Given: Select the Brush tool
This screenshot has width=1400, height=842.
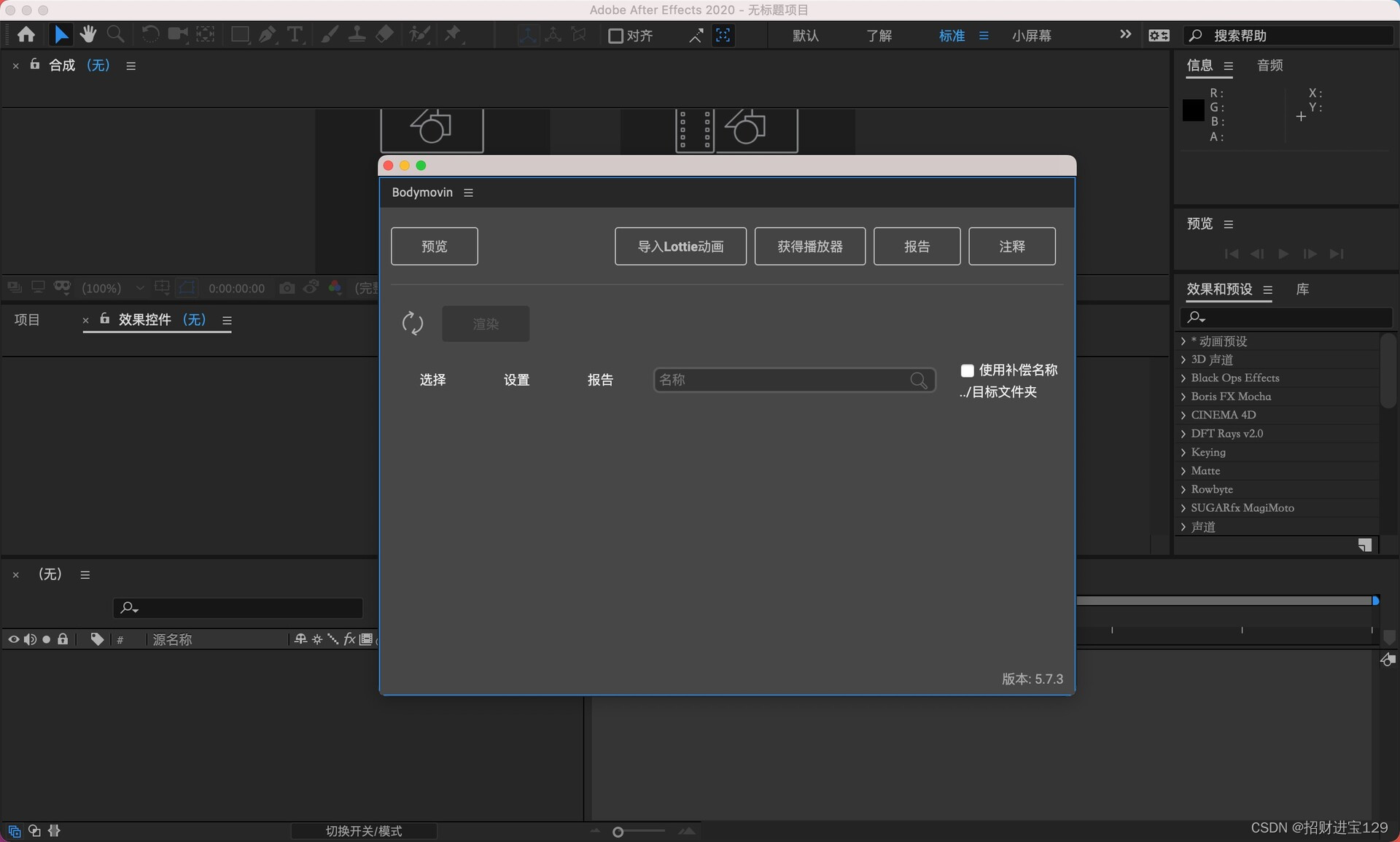Looking at the screenshot, I should 330,34.
